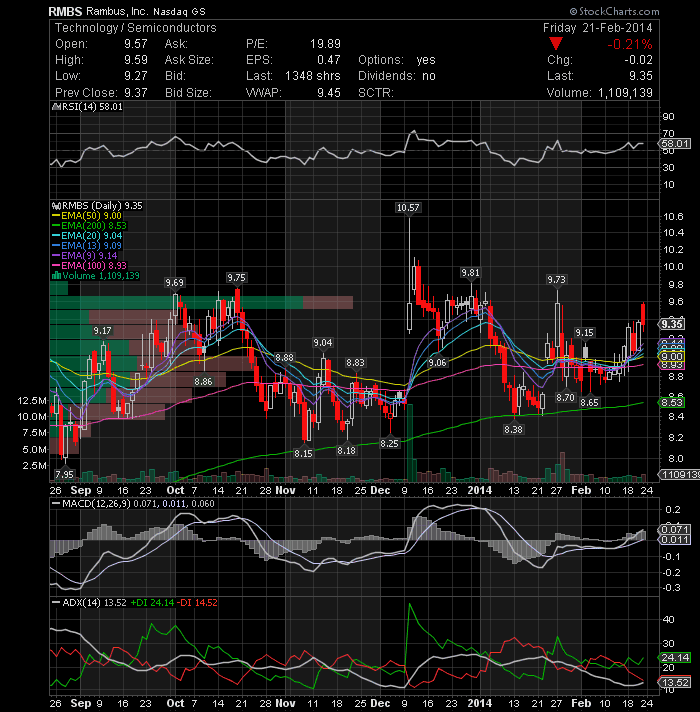Screen dimensions: 700x712
Task: Click the 8.15 low price annotation
Action: pyautogui.click(x=303, y=453)
